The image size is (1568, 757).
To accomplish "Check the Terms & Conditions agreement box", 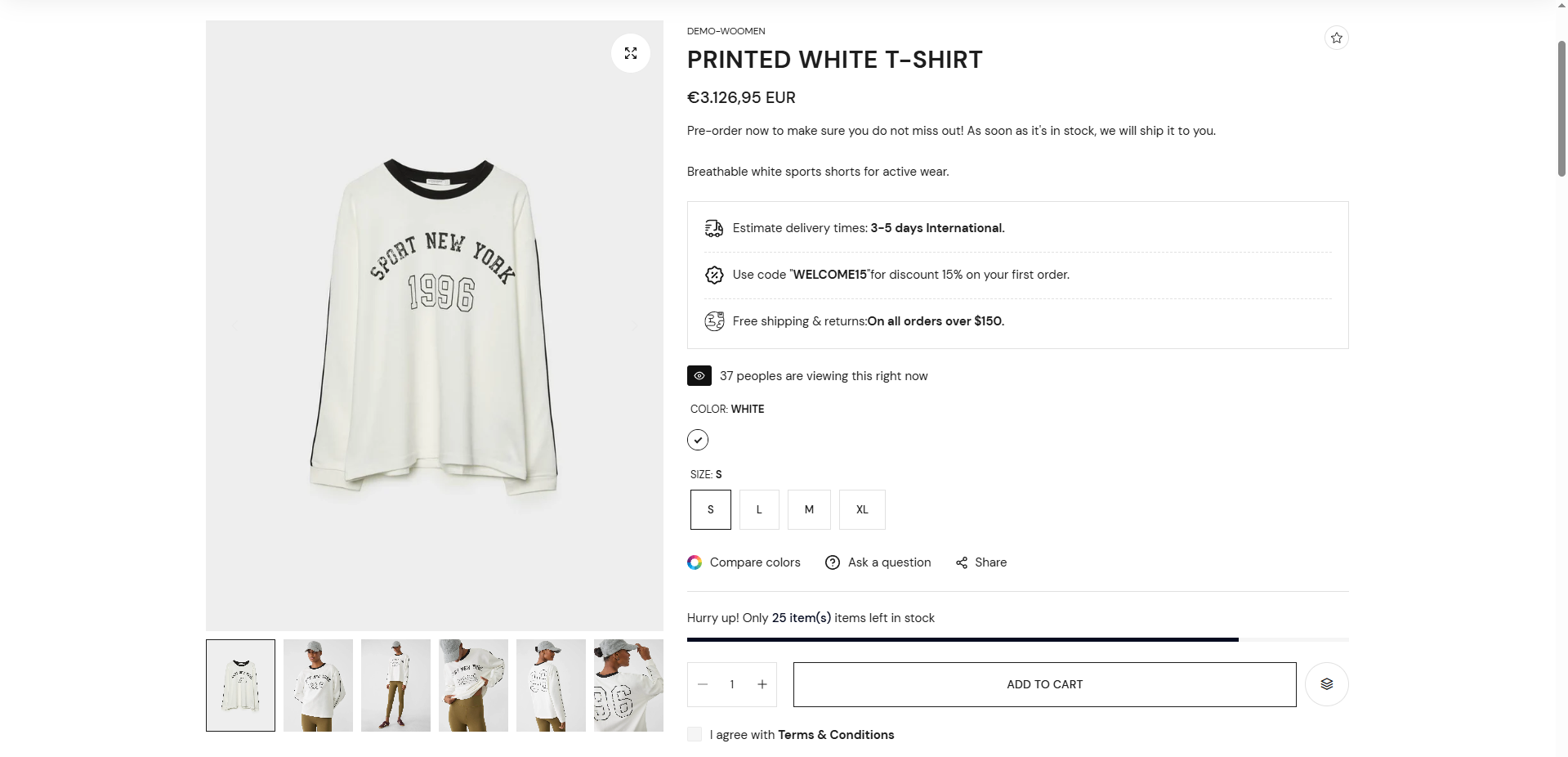I will [x=695, y=734].
